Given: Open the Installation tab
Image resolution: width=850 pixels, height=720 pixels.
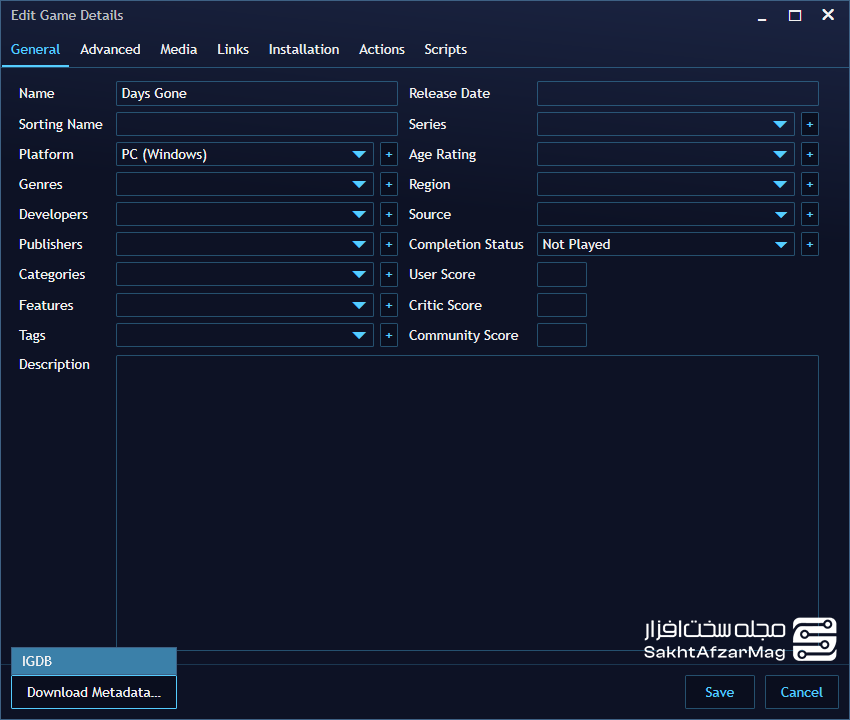Looking at the screenshot, I should pos(304,49).
